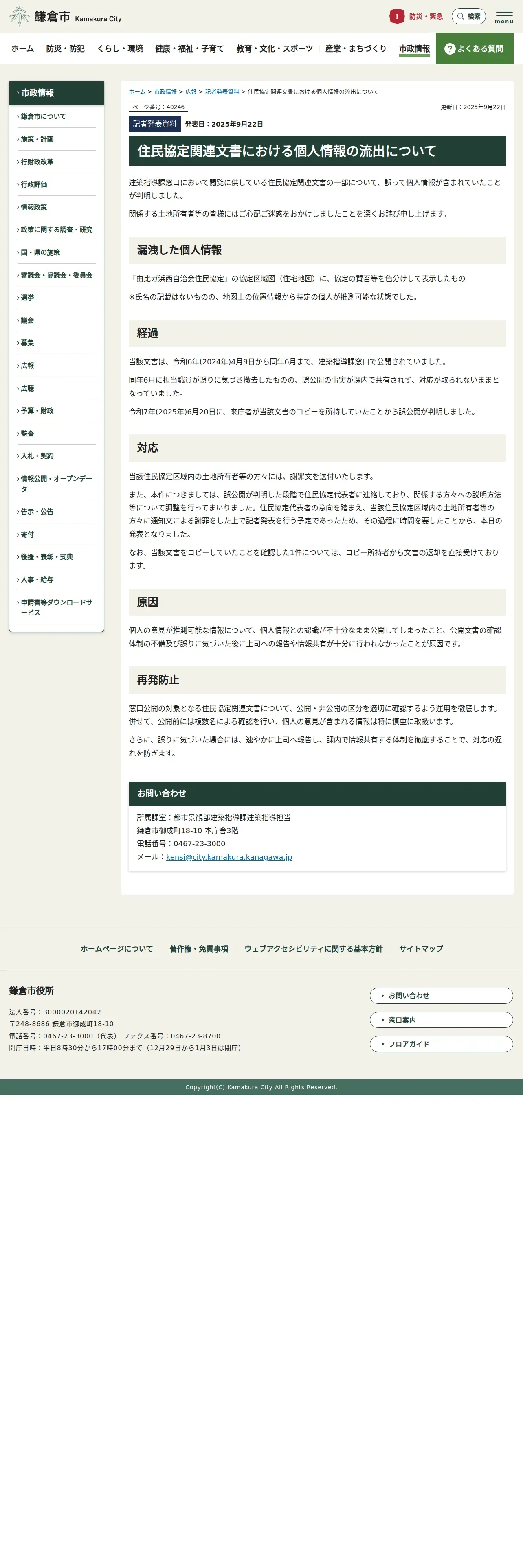
Task: Open 健康・福祉・子育て navigation item
Action: point(189,49)
